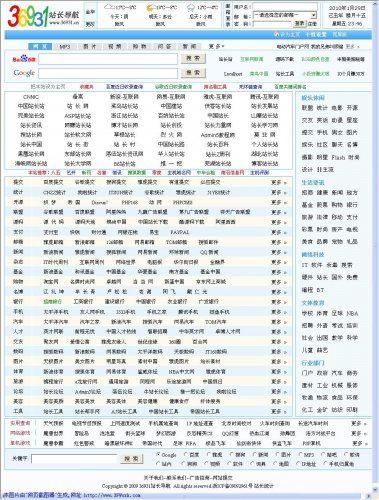This screenshot has width=379, height=500.
Task: Open the 工商银行 link
Action: click(x=83, y=302)
